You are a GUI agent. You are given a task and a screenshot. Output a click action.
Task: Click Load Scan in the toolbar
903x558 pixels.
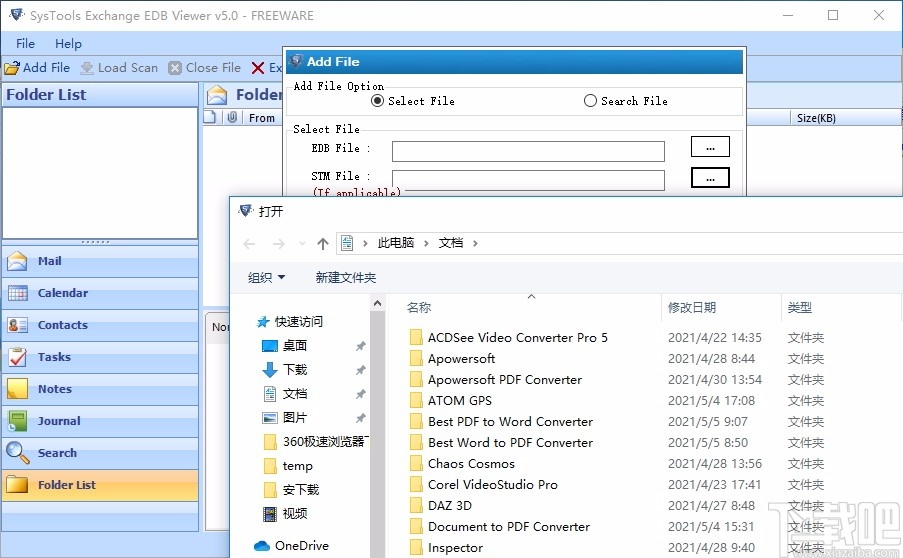click(119, 68)
